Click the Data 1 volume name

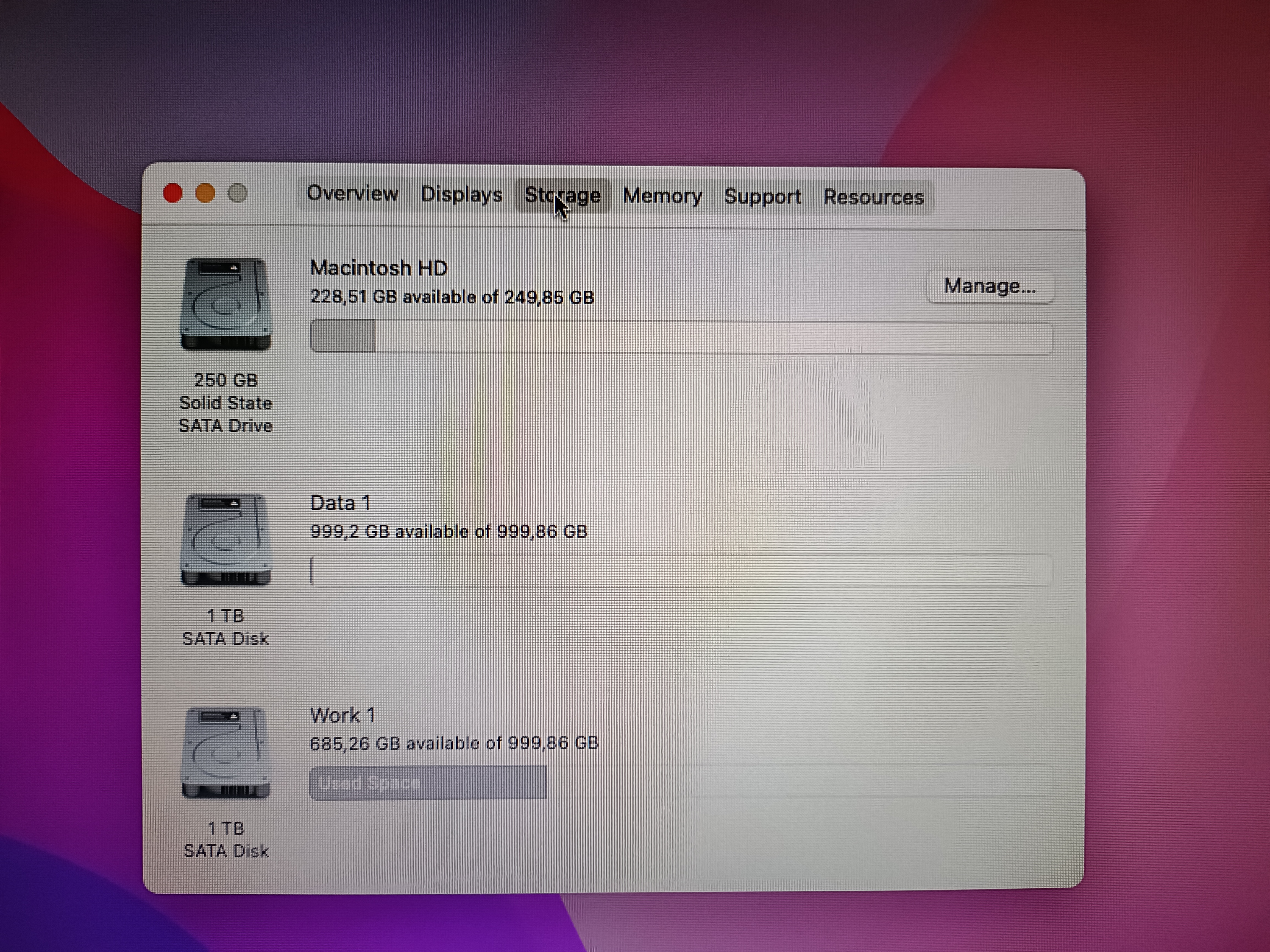341,503
